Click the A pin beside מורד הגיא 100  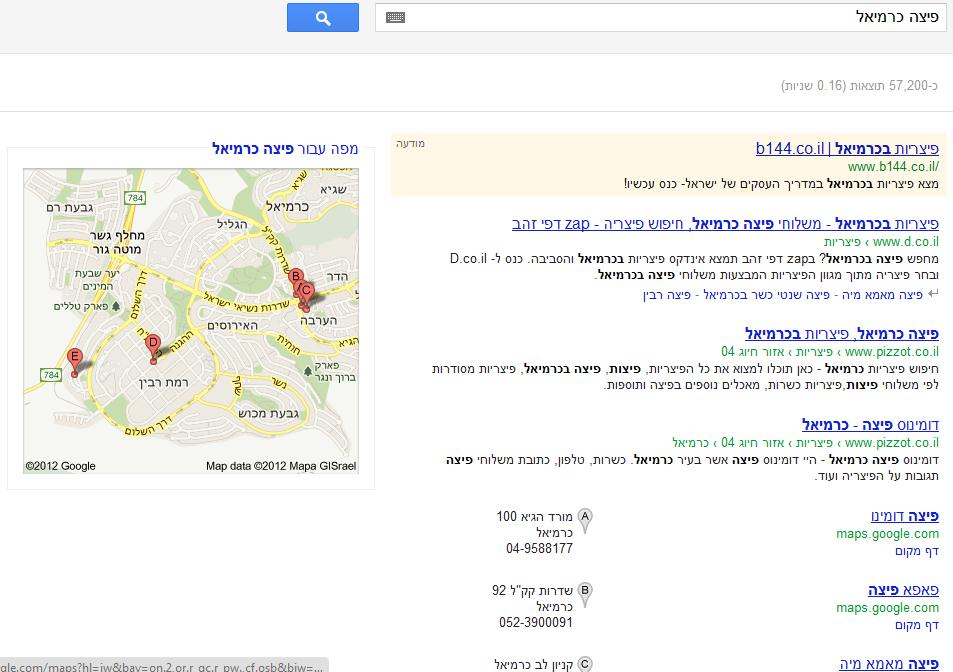click(585, 521)
